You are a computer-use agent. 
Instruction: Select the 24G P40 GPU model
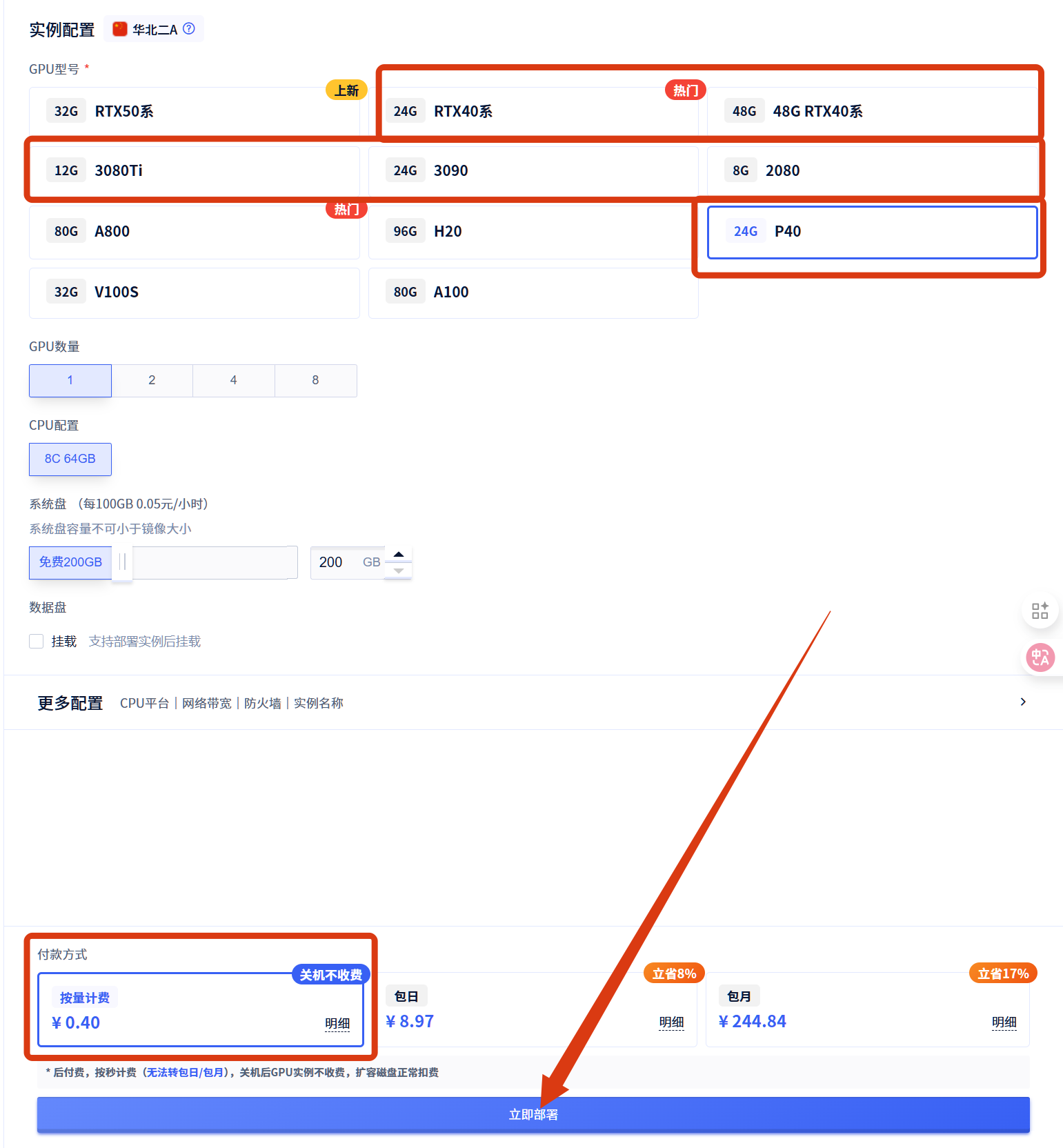click(872, 232)
